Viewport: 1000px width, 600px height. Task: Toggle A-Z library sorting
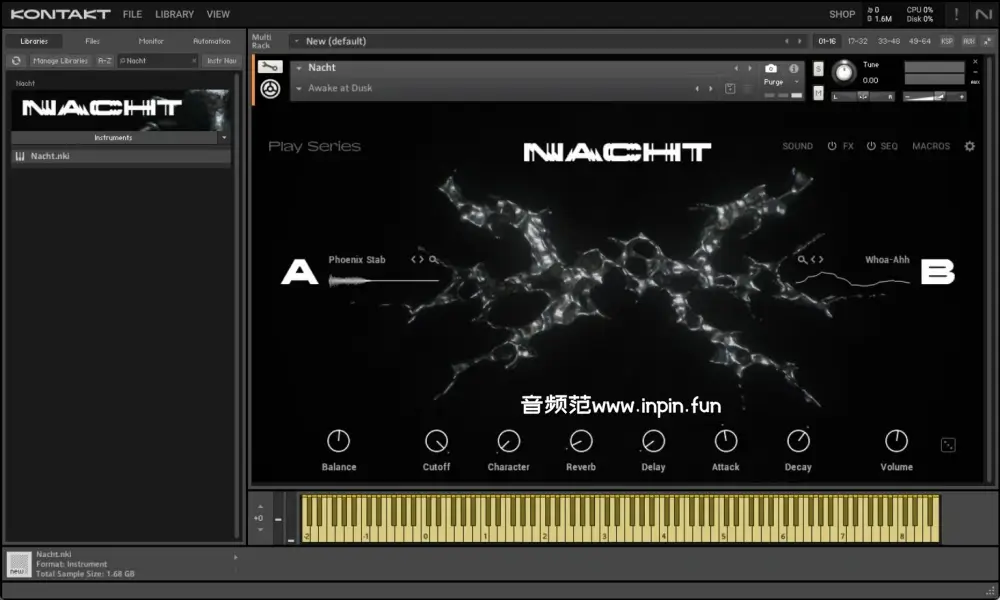(105, 61)
